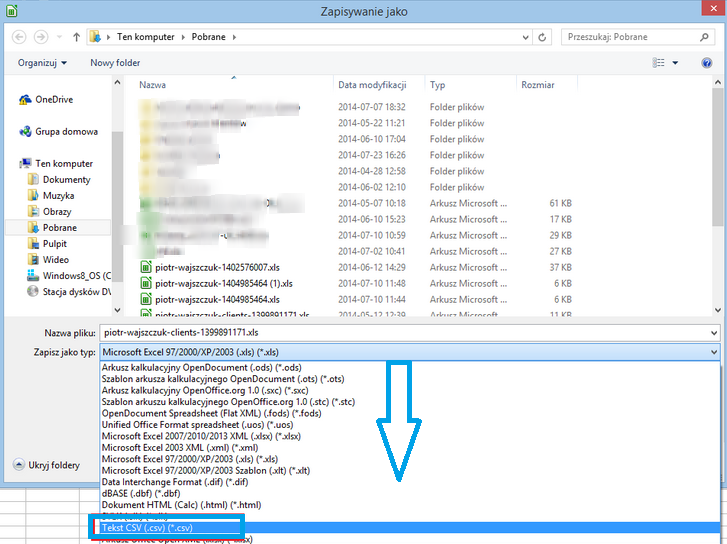This screenshot has height=544, width=727.
Task: Select the Windows8_OS drive
Action: coord(69,275)
